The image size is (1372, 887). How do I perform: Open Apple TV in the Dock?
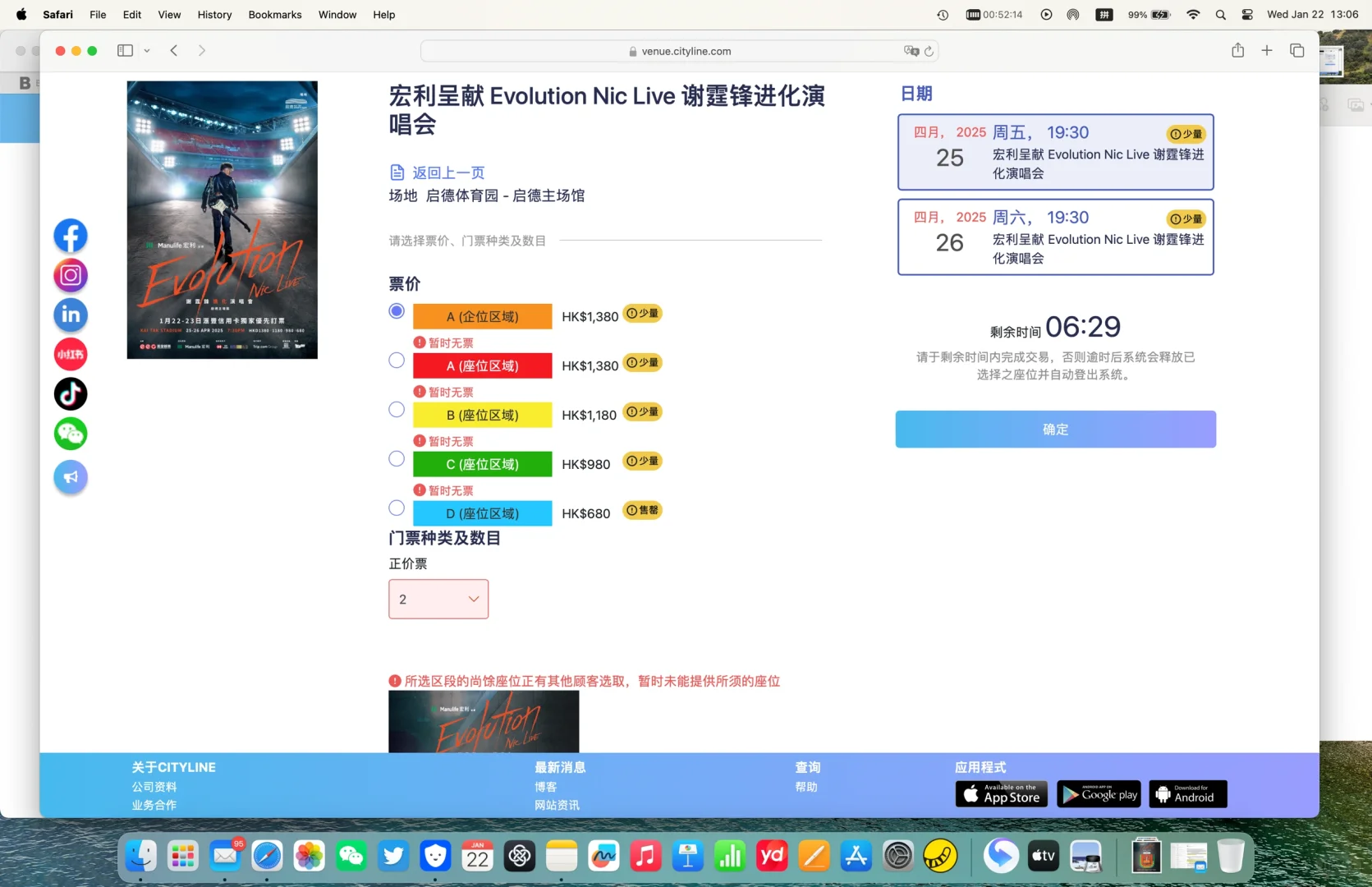pyautogui.click(x=1044, y=856)
